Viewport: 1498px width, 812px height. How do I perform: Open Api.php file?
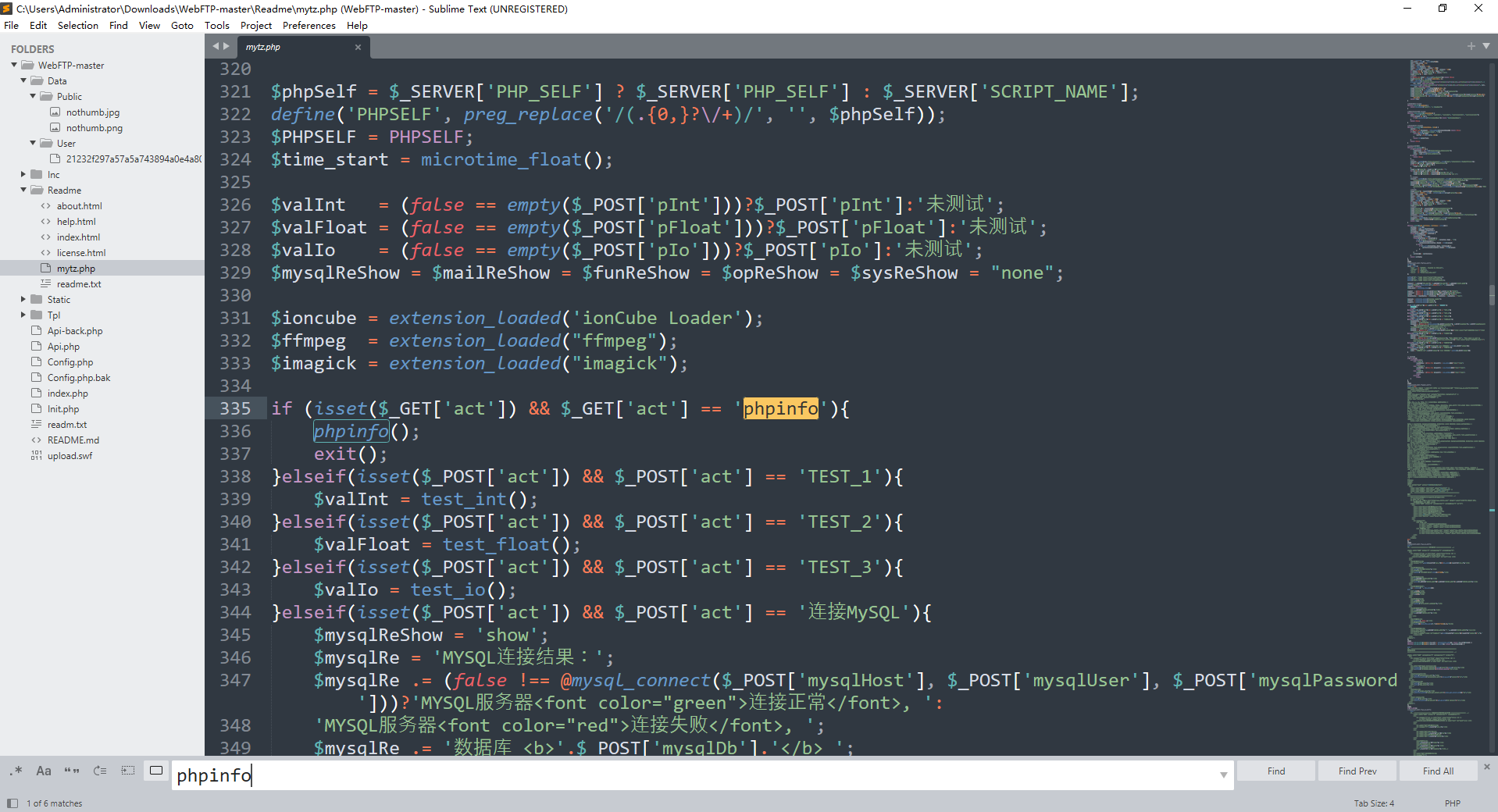63,347
